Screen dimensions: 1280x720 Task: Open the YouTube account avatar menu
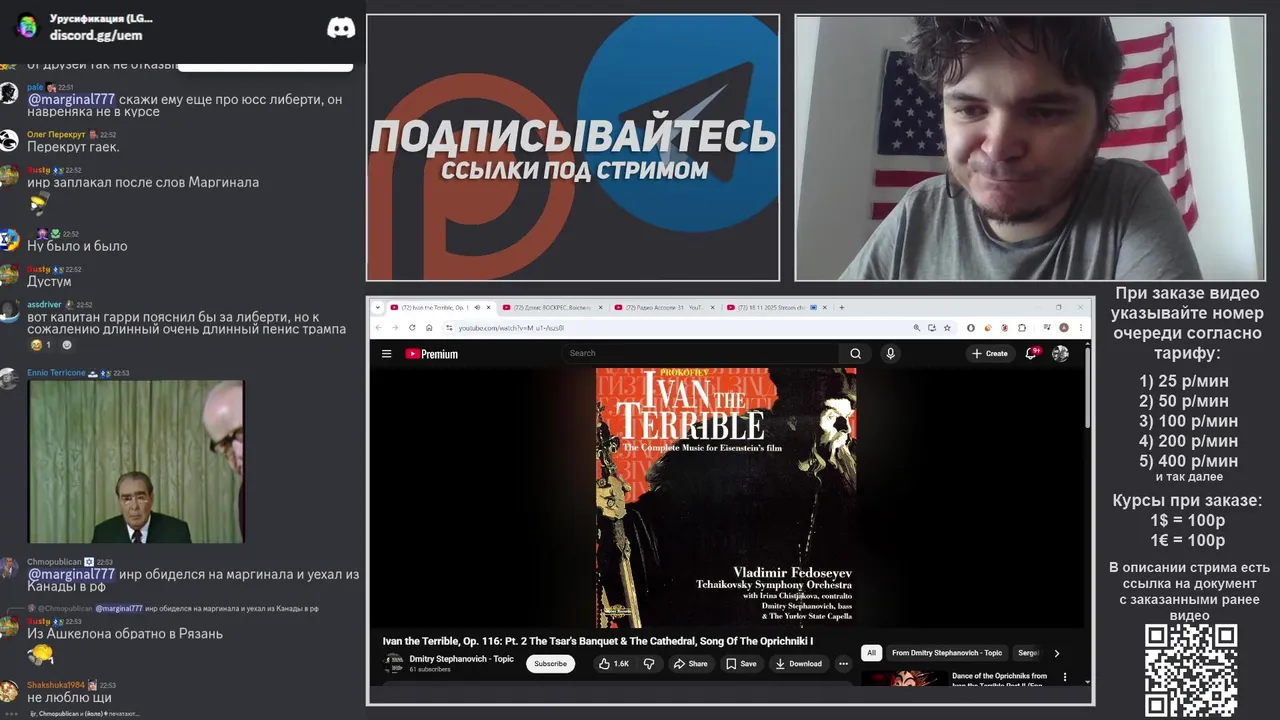(x=1060, y=353)
